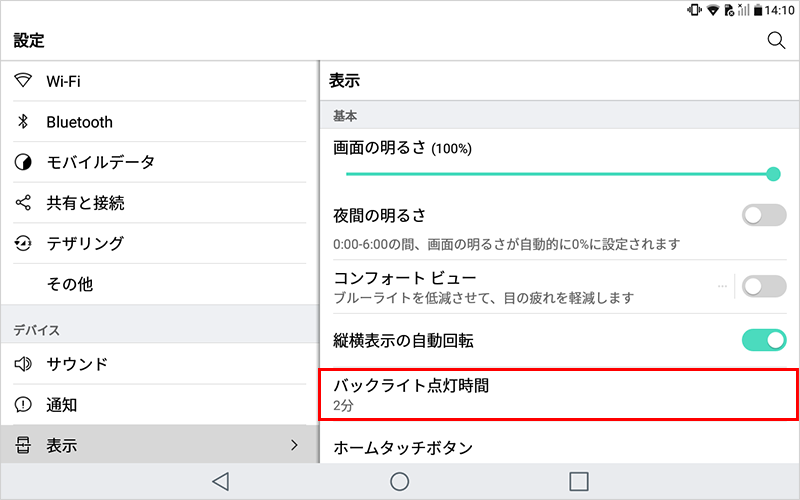
Task: Click the (100%) brightness value
Action: (452, 149)
